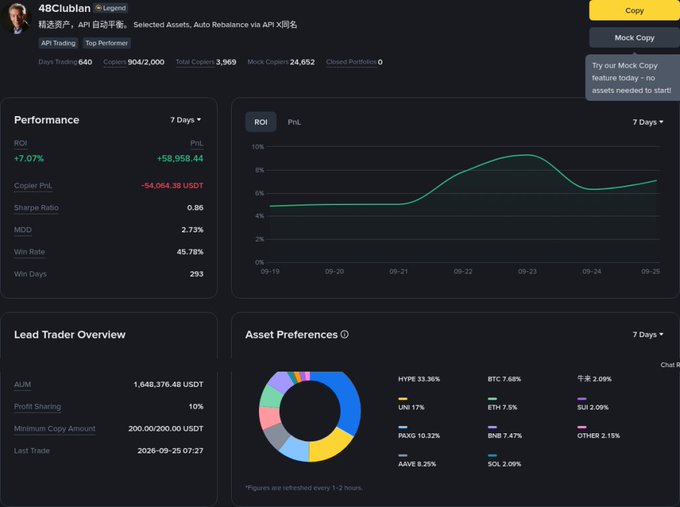Click the yellow UNI donut segment
Viewport: 680px width, 507px height.
[x=331, y=445]
